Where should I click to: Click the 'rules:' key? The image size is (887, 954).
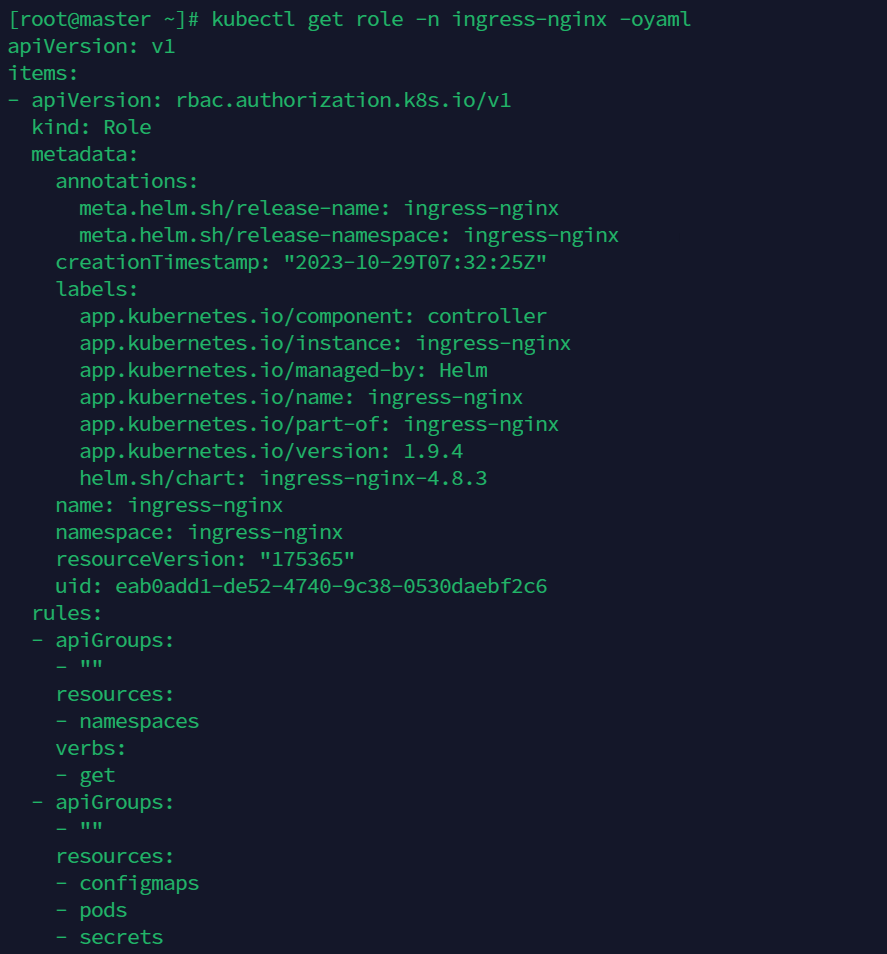tap(67, 613)
